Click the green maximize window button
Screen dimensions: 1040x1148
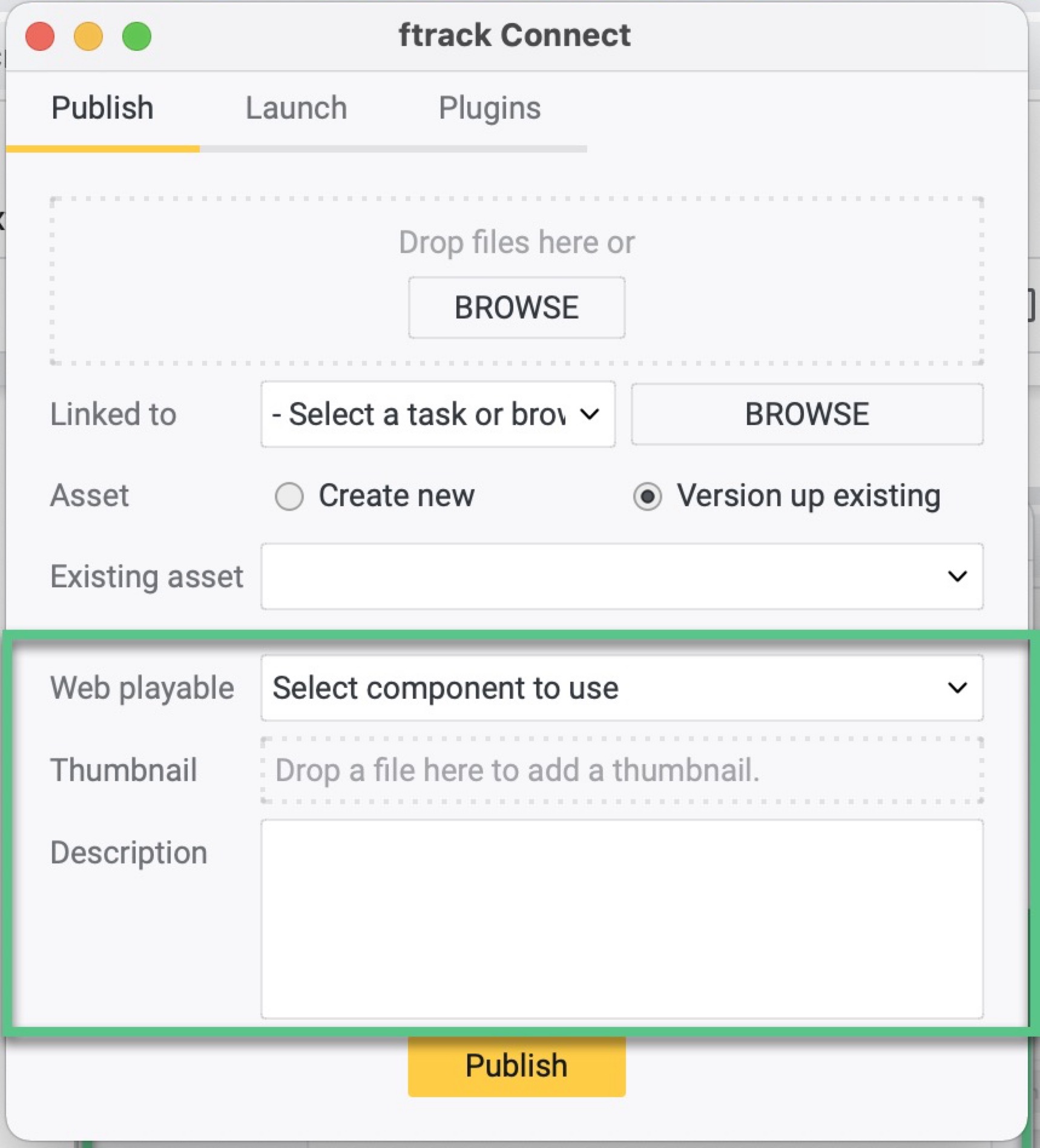(137, 36)
